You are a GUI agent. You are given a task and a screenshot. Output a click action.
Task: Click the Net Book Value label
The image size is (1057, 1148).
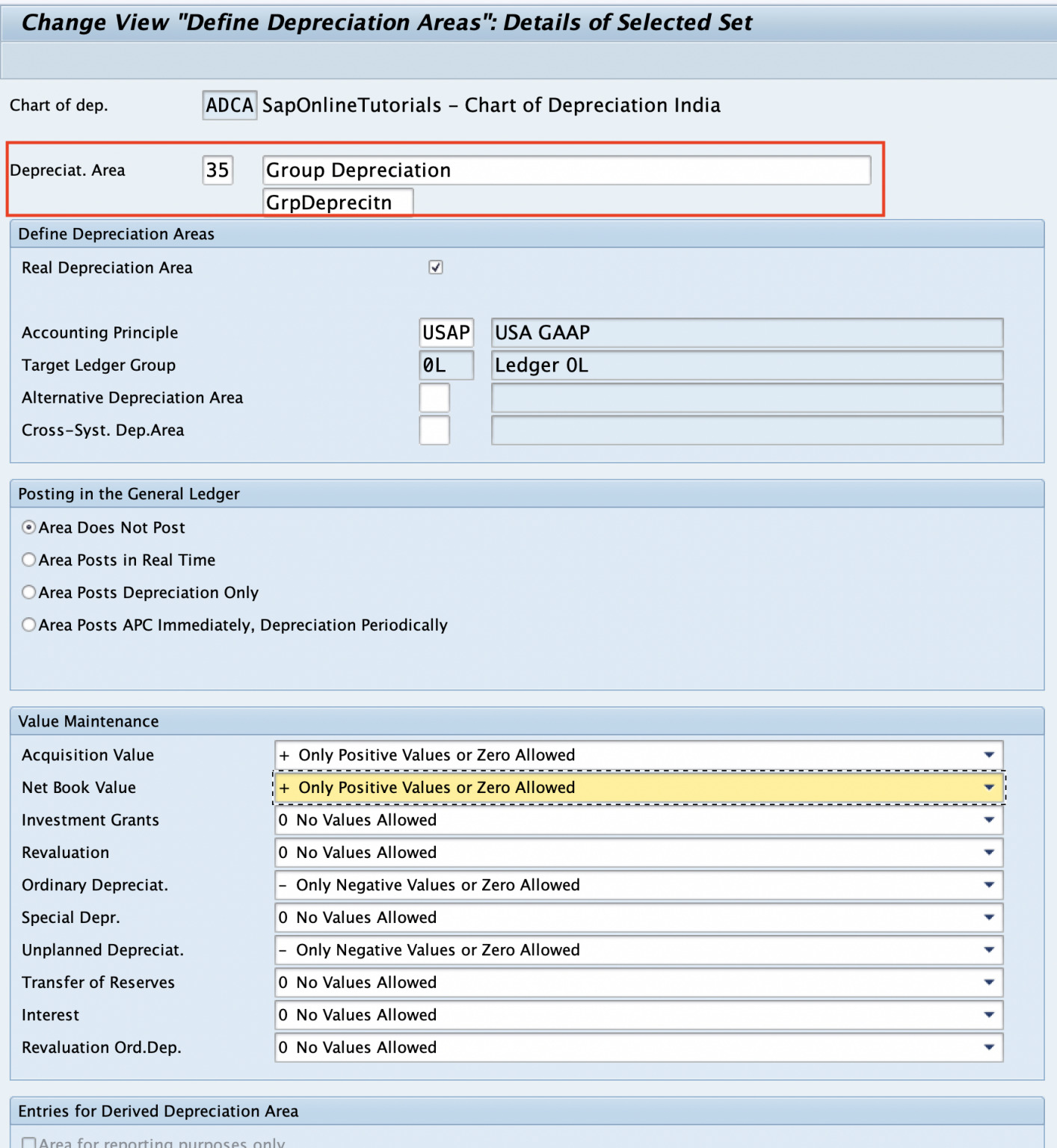(x=79, y=788)
